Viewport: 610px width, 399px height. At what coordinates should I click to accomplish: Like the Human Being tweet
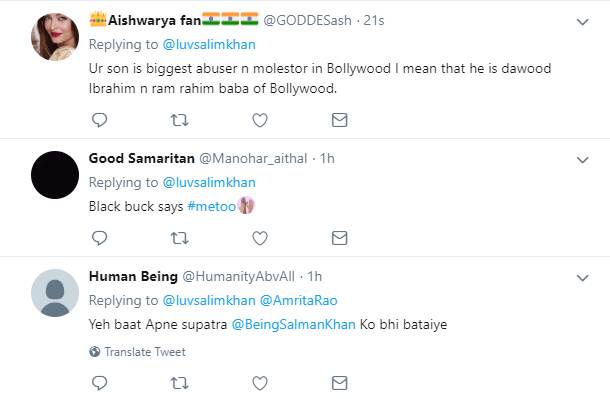coord(259,383)
